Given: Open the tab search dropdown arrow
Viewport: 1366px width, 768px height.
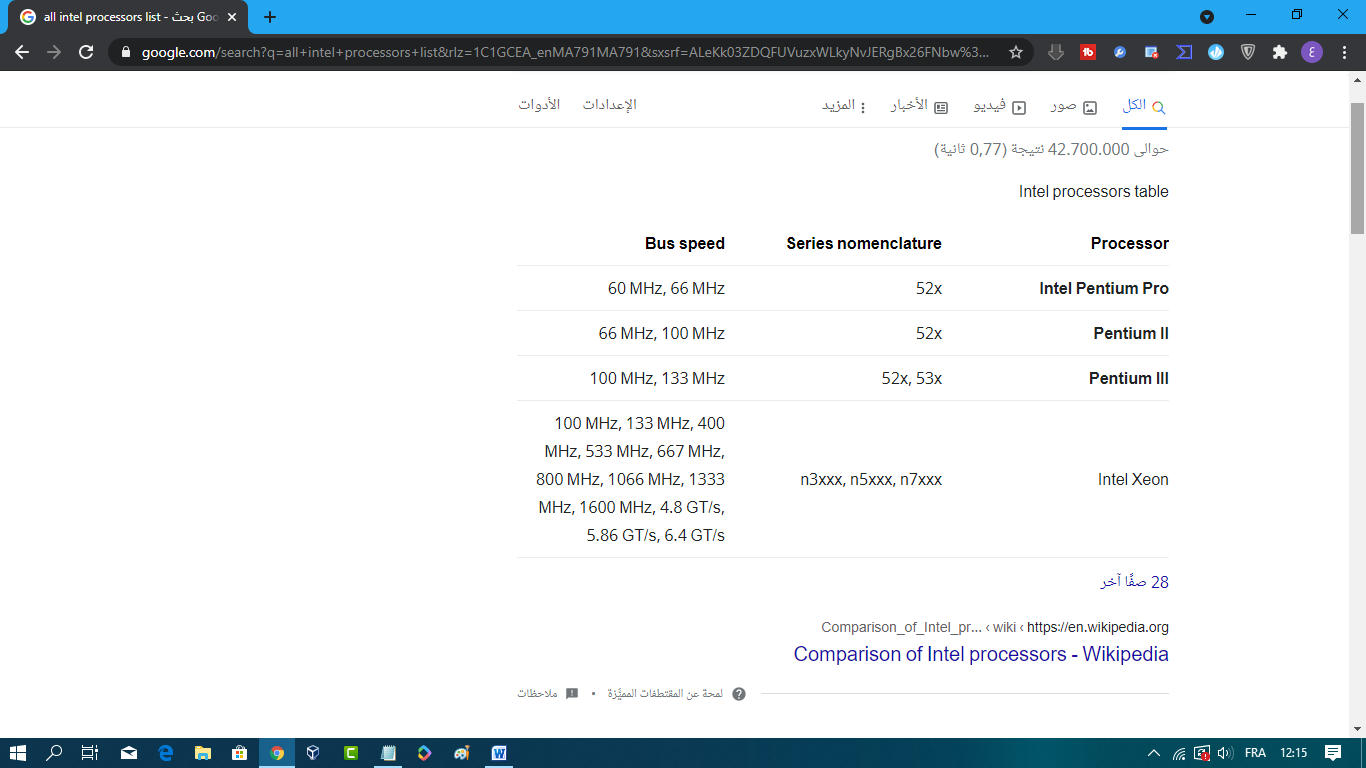Looking at the screenshot, I should [x=1207, y=17].
